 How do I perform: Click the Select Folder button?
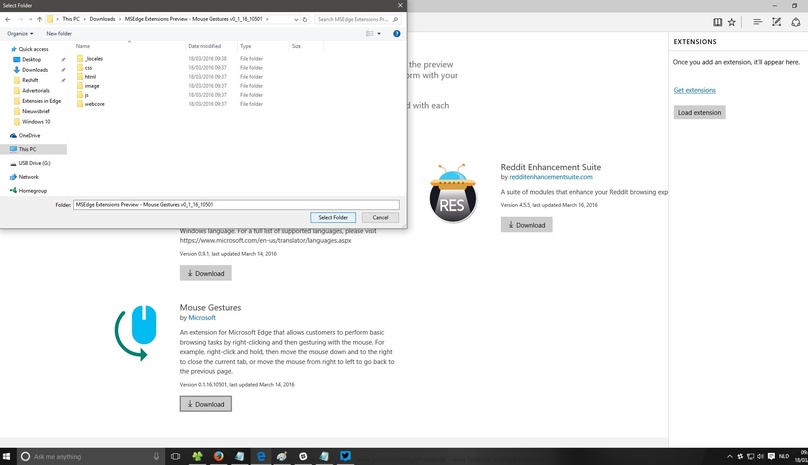[333, 218]
